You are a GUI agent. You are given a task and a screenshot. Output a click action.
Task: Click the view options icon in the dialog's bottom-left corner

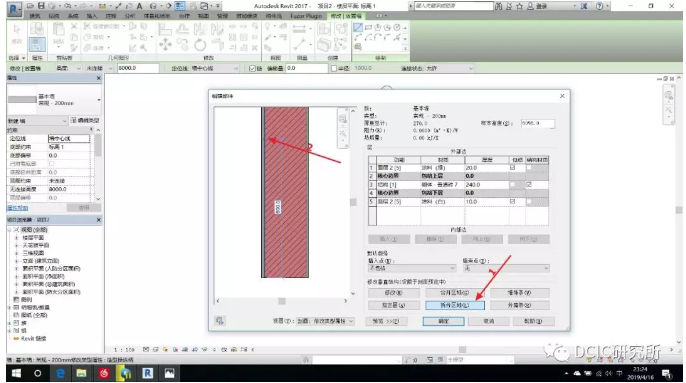[x=220, y=321]
